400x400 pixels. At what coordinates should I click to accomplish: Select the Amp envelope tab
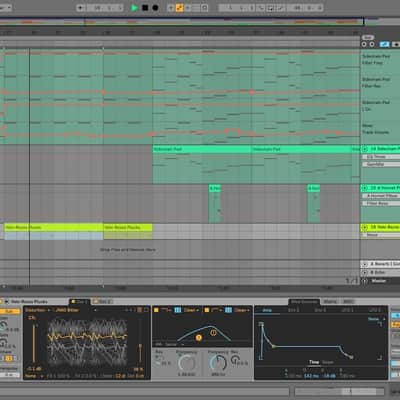point(267,310)
